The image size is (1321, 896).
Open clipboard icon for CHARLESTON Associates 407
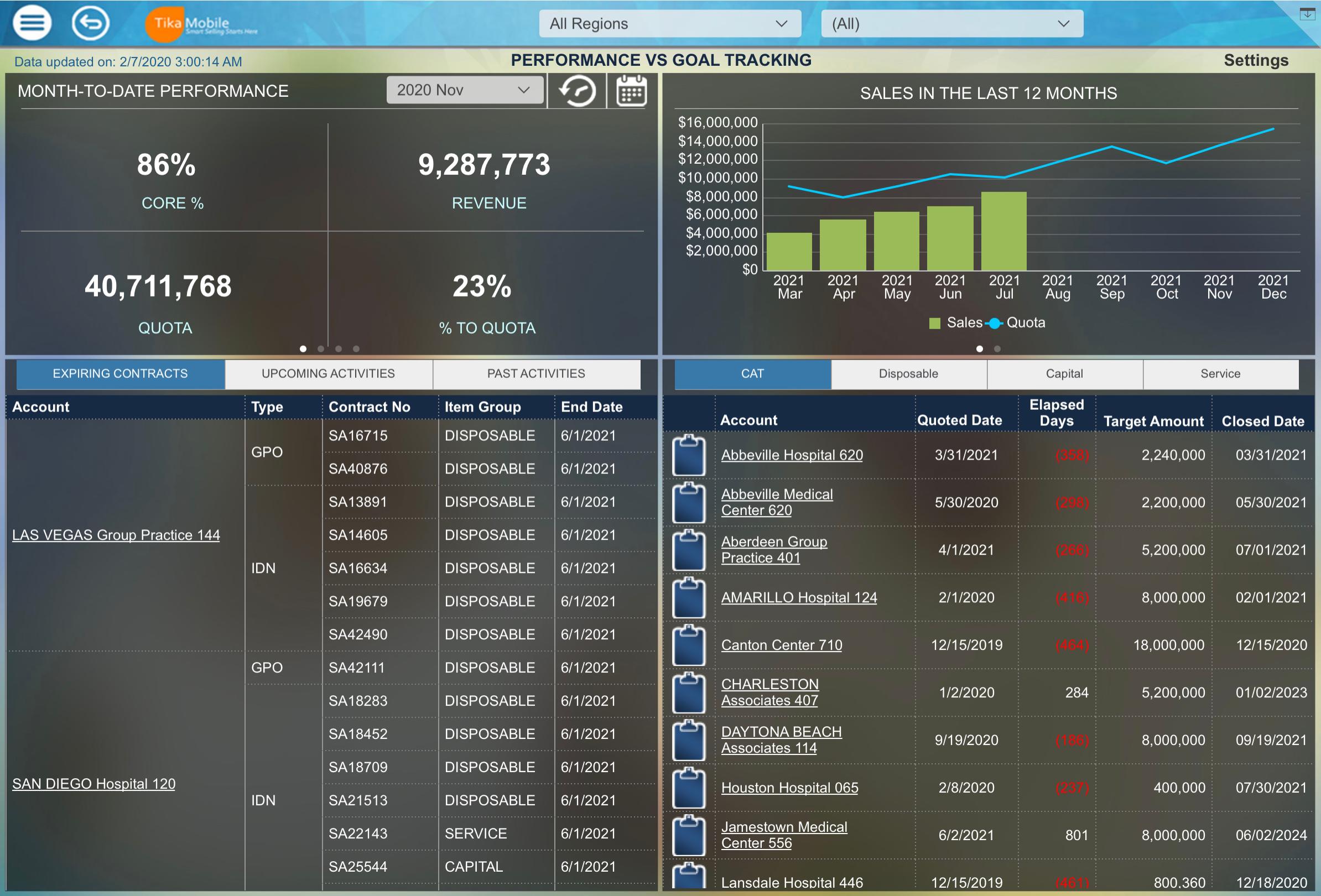click(x=689, y=692)
